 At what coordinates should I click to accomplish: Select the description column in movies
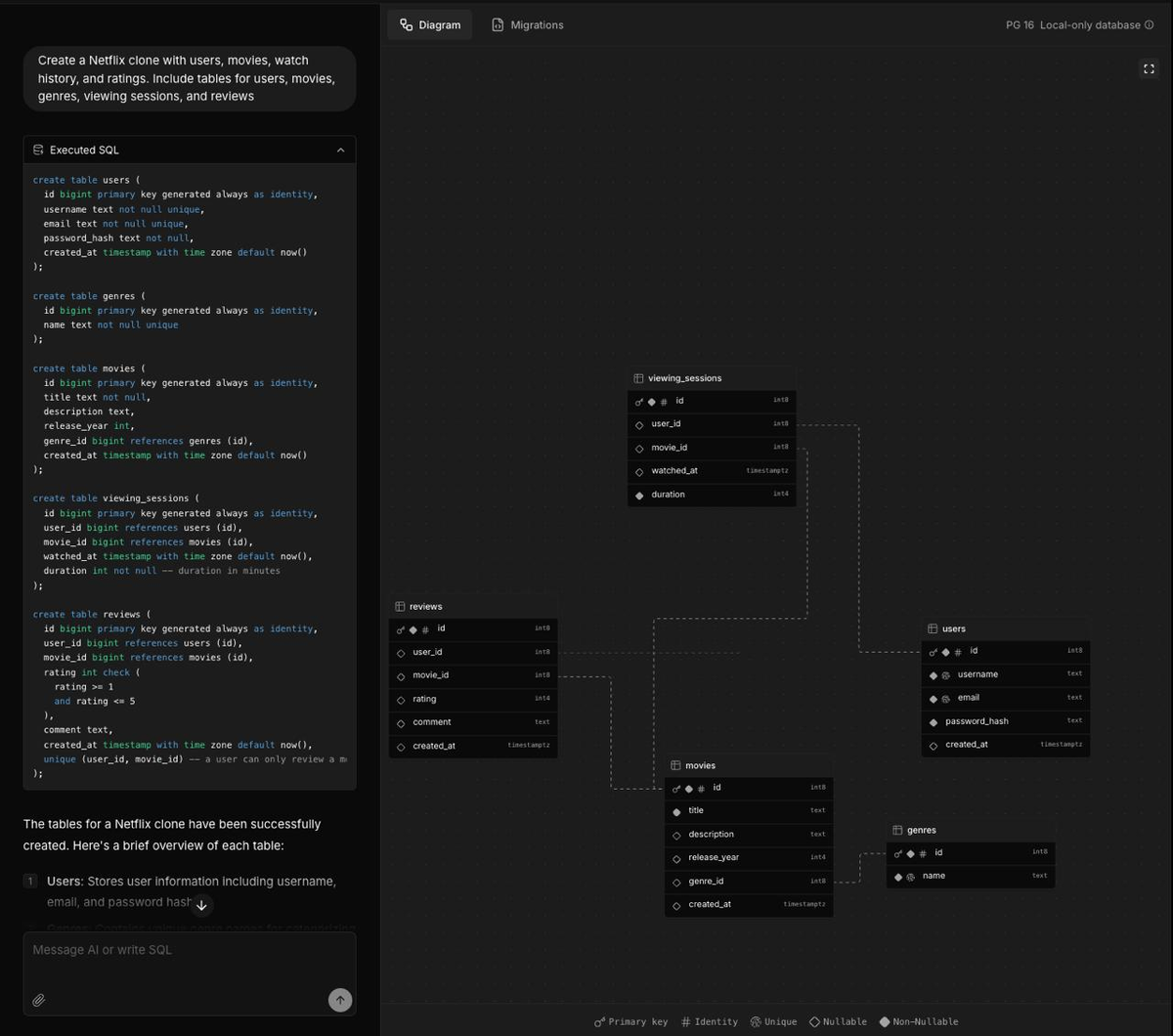click(x=750, y=835)
